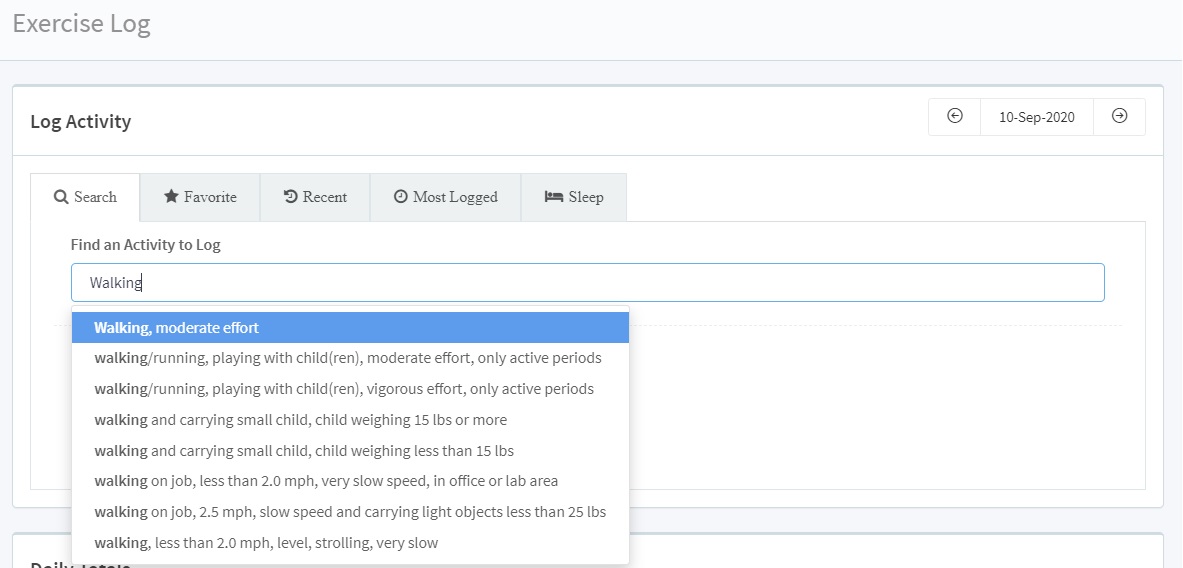Switch to the Search tab
Screen dimensions: 1183x568
coord(85,198)
